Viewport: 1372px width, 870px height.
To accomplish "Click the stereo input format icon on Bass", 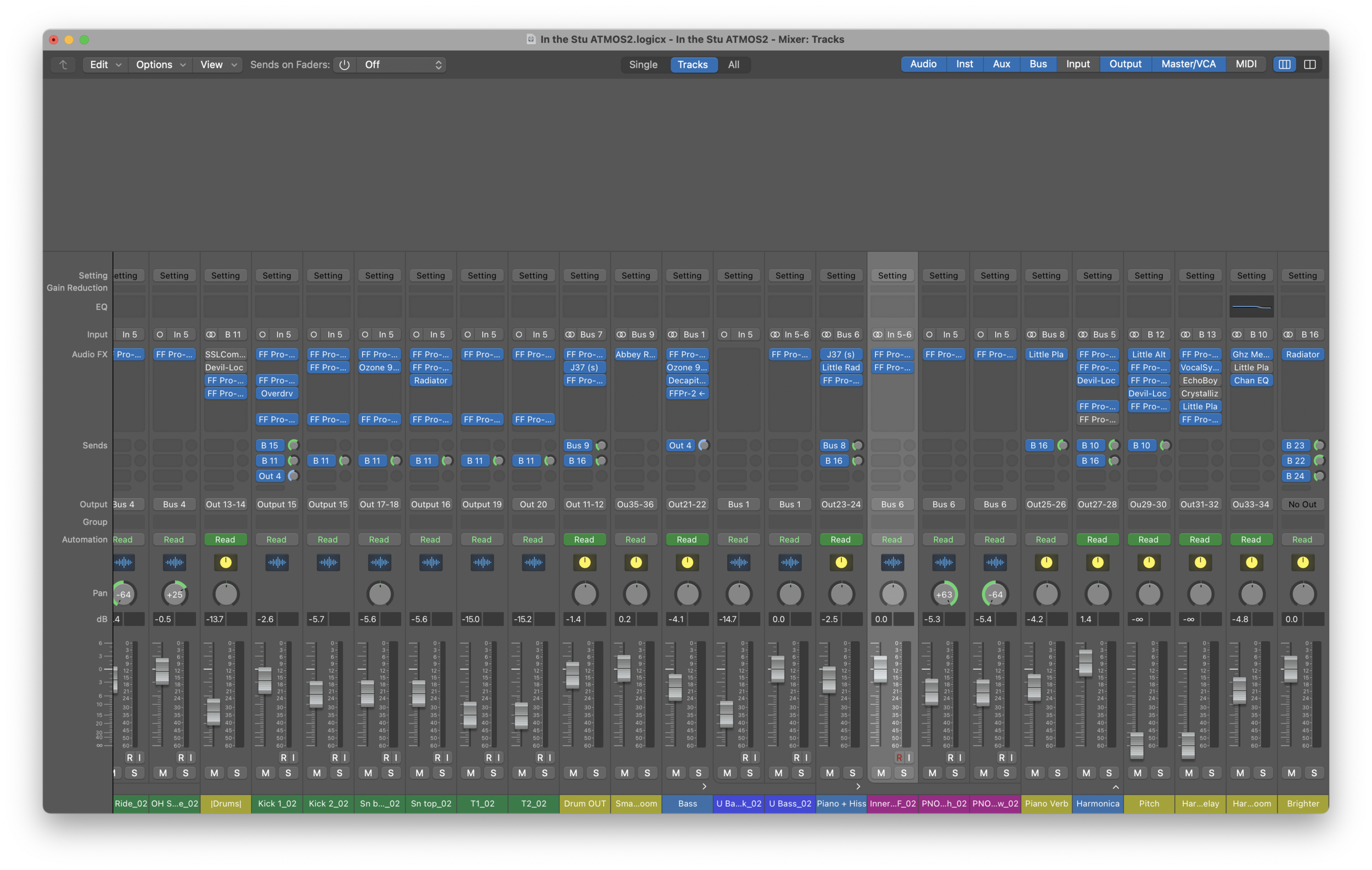I will pos(673,335).
